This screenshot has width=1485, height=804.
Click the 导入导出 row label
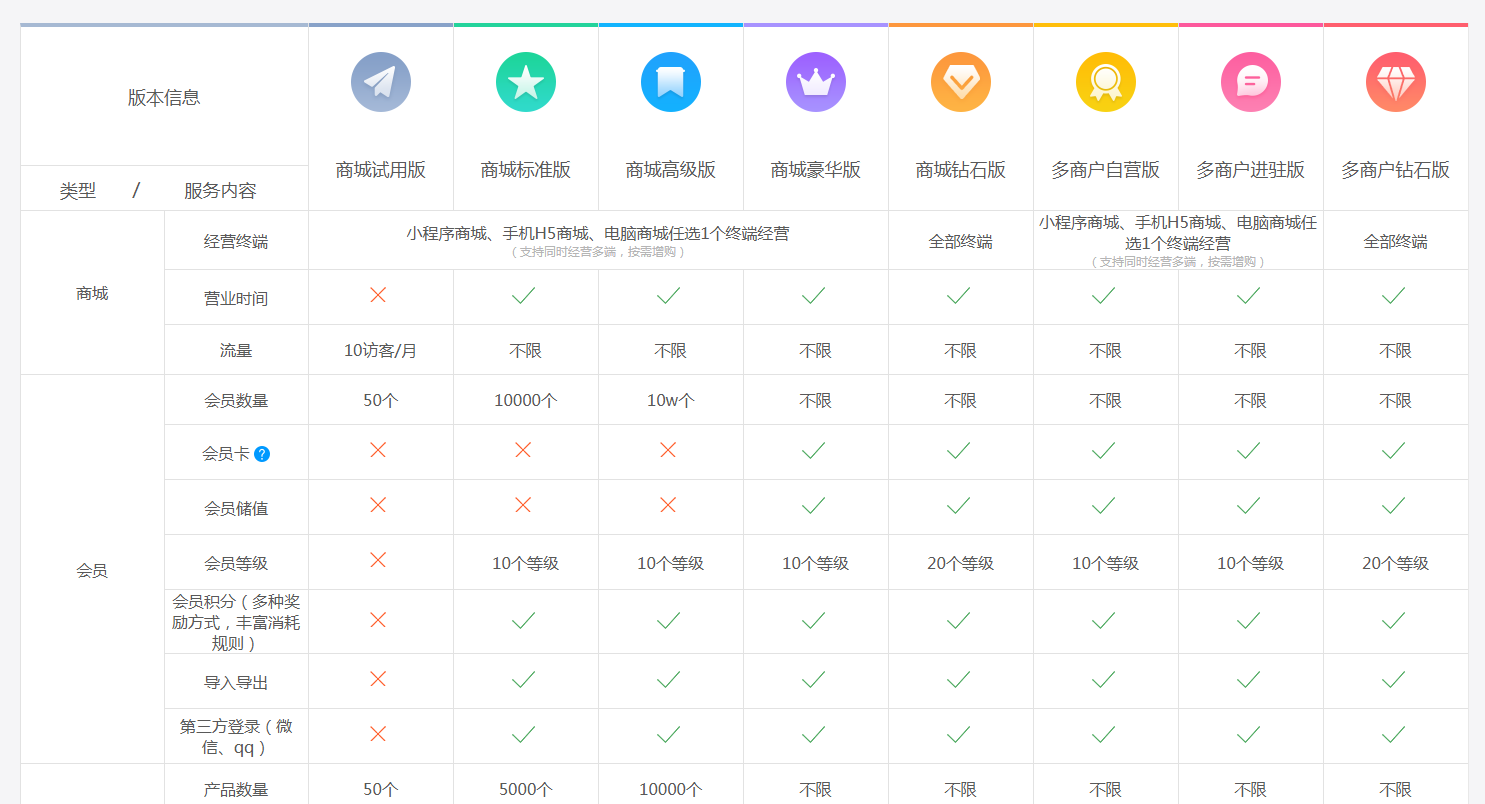(236, 683)
